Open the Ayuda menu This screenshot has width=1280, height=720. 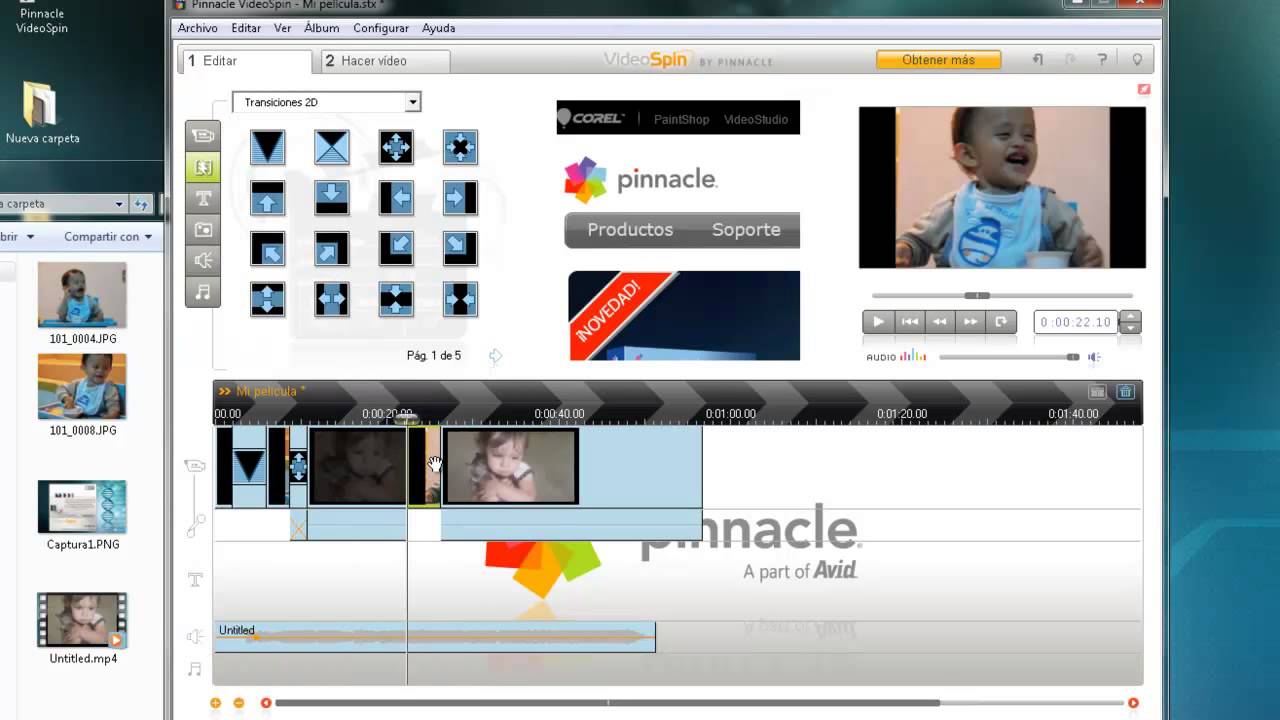tap(439, 29)
